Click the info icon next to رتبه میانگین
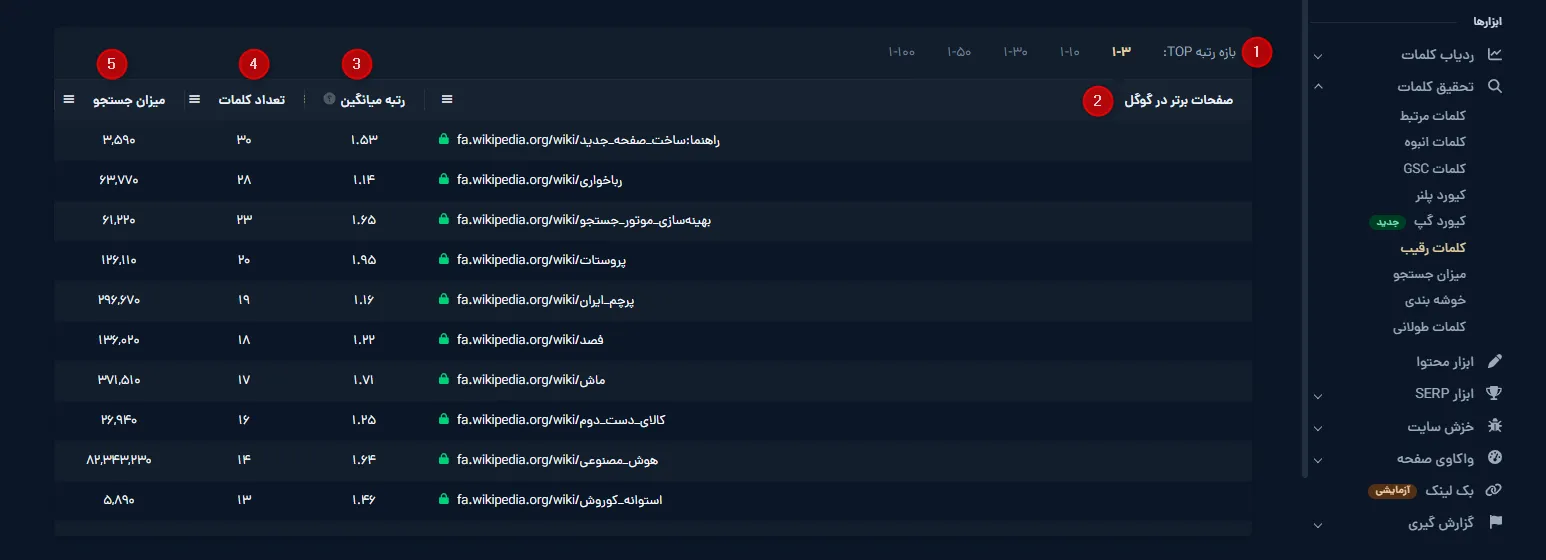Viewport: 1546px width, 560px height. [x=329, y=99]
